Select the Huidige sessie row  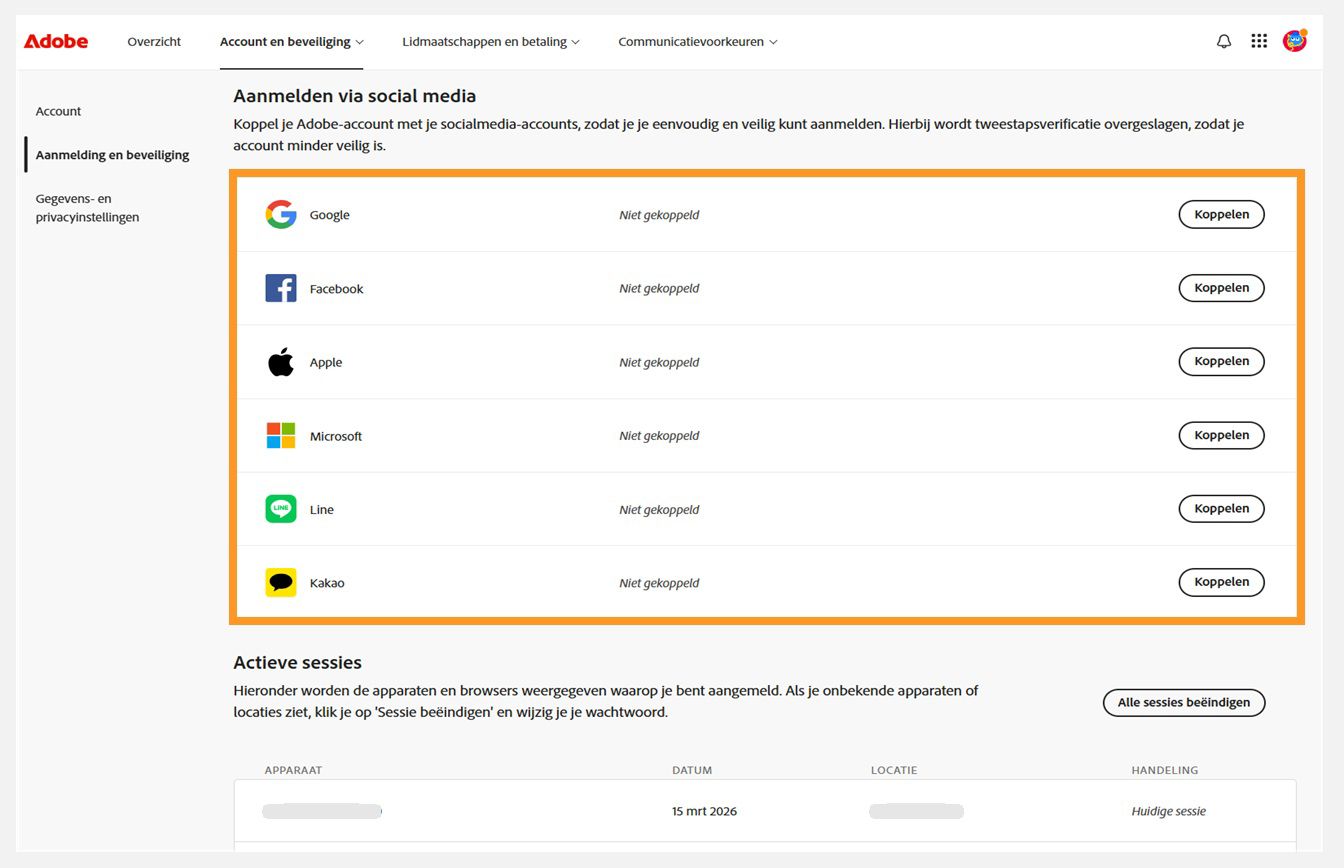(x=1168, y=811)
